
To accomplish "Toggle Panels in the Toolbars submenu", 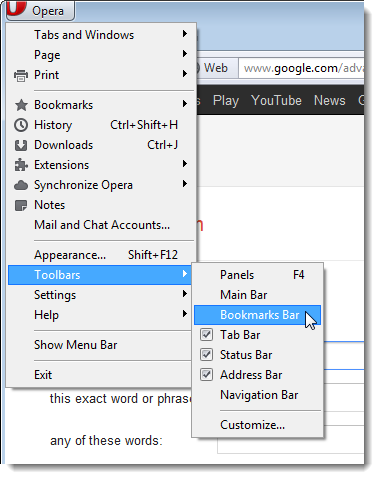I will (257, 275).
